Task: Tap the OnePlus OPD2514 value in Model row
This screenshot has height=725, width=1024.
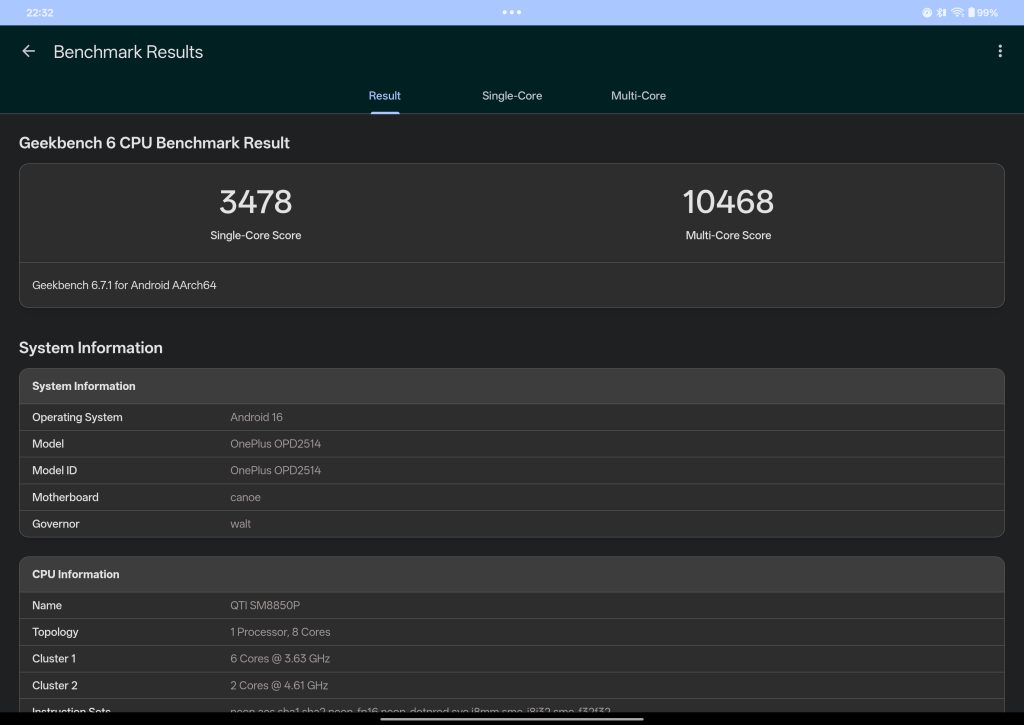Action: pos(275,443)
